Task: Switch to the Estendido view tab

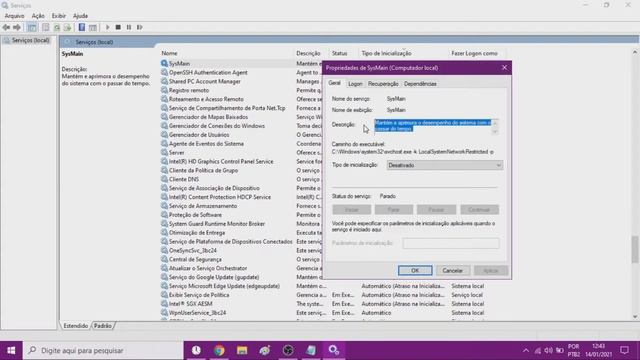Action: point(76,326)
